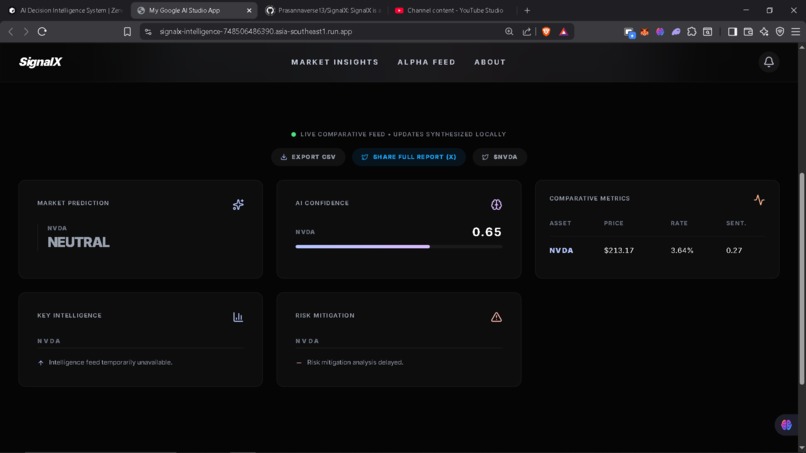Open the notifications bell icon

pos(768,62)
